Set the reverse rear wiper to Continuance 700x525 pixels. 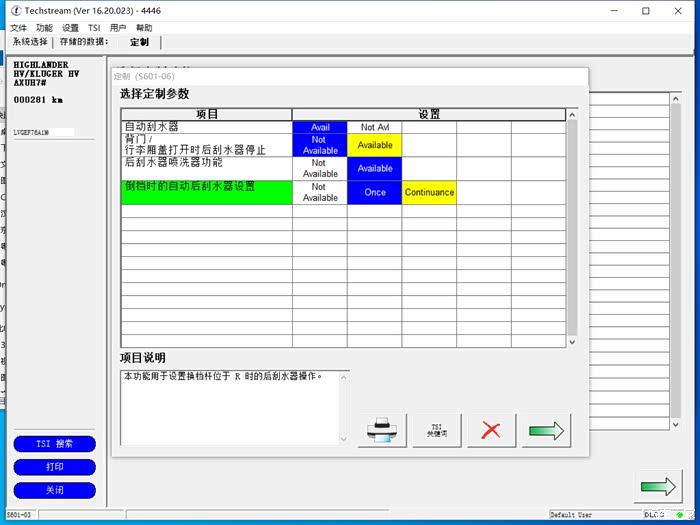[x=429, y=192]
